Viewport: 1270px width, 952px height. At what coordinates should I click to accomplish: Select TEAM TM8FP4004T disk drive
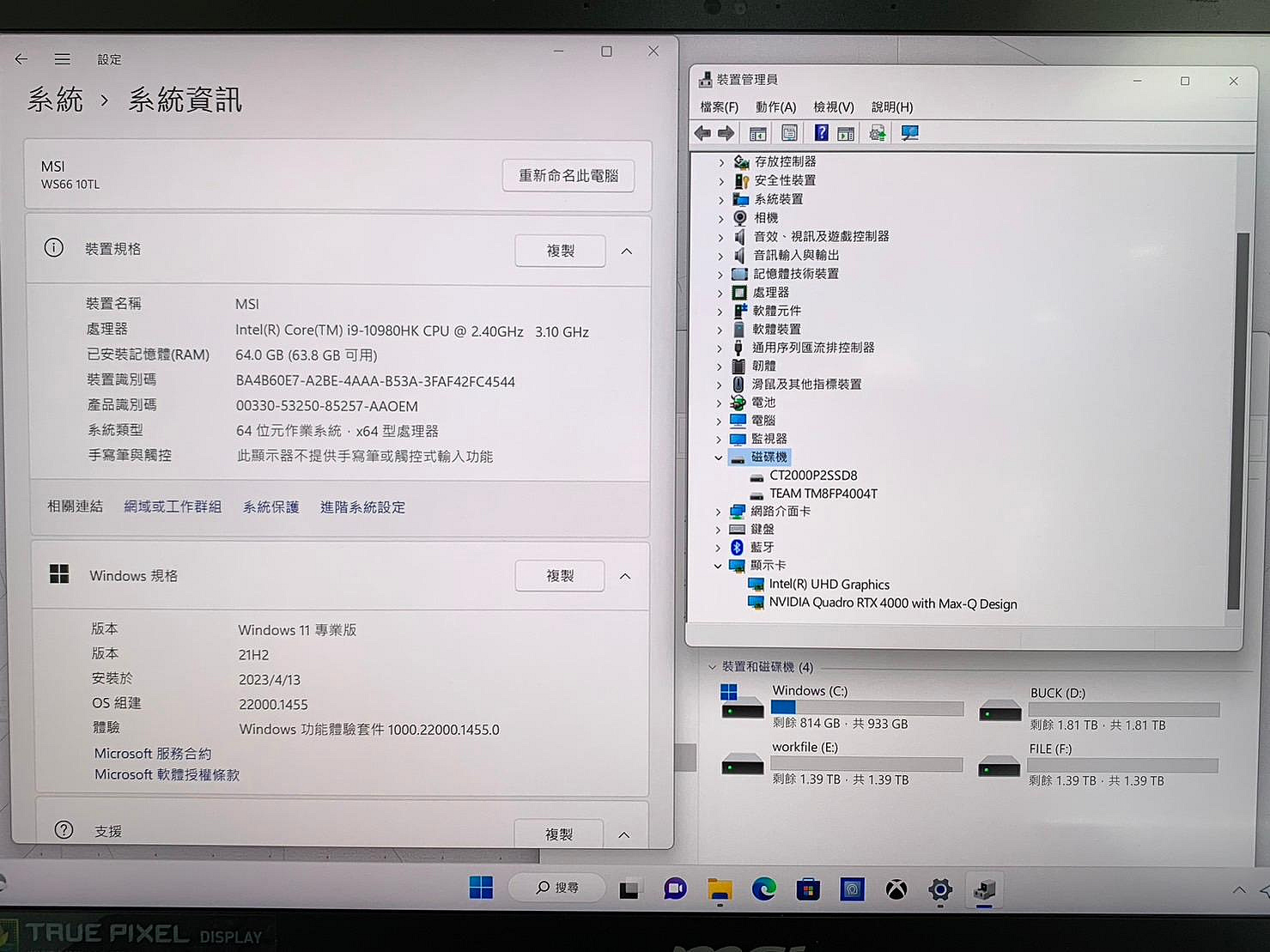(x=823, y=494)
